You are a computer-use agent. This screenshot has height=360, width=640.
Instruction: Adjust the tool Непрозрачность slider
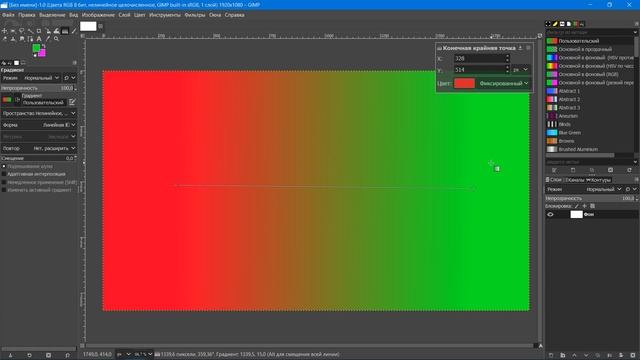click(x=38, y=88)
